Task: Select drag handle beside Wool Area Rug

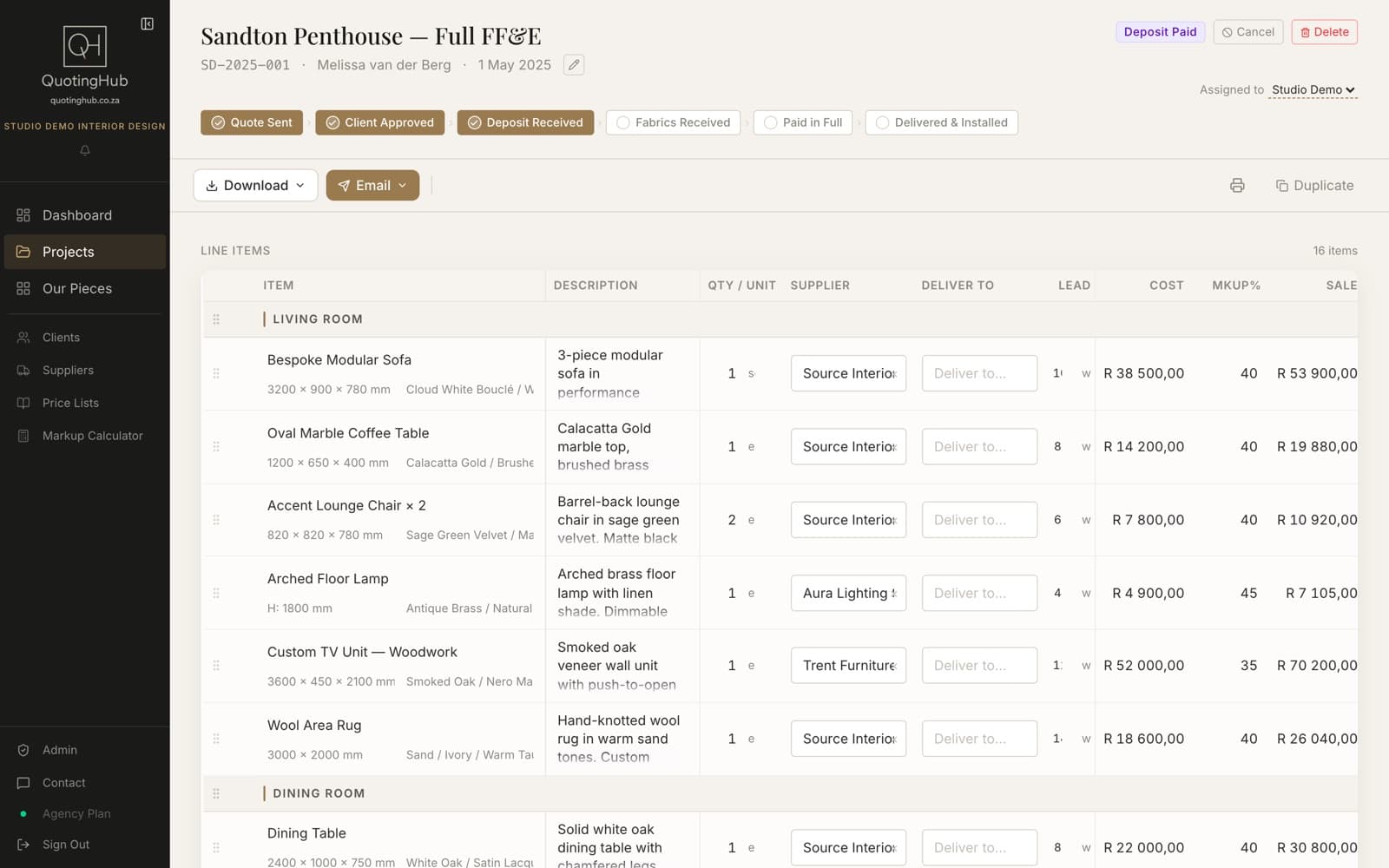Action: pyautogui.click(x=216, y=739)
